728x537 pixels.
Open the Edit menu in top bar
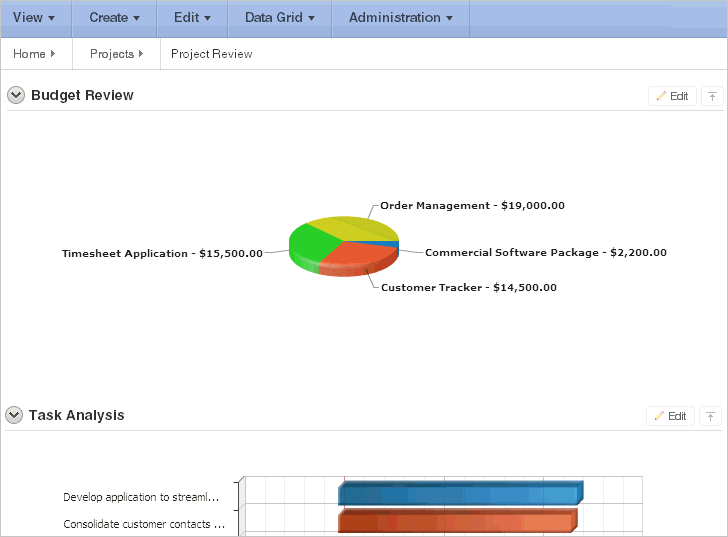pos(192,18)
